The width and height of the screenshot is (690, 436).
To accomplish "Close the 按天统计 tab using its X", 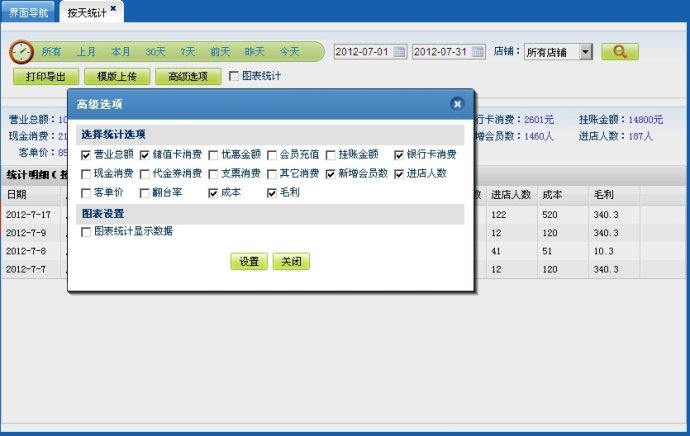I will click(x=114, y=8).
